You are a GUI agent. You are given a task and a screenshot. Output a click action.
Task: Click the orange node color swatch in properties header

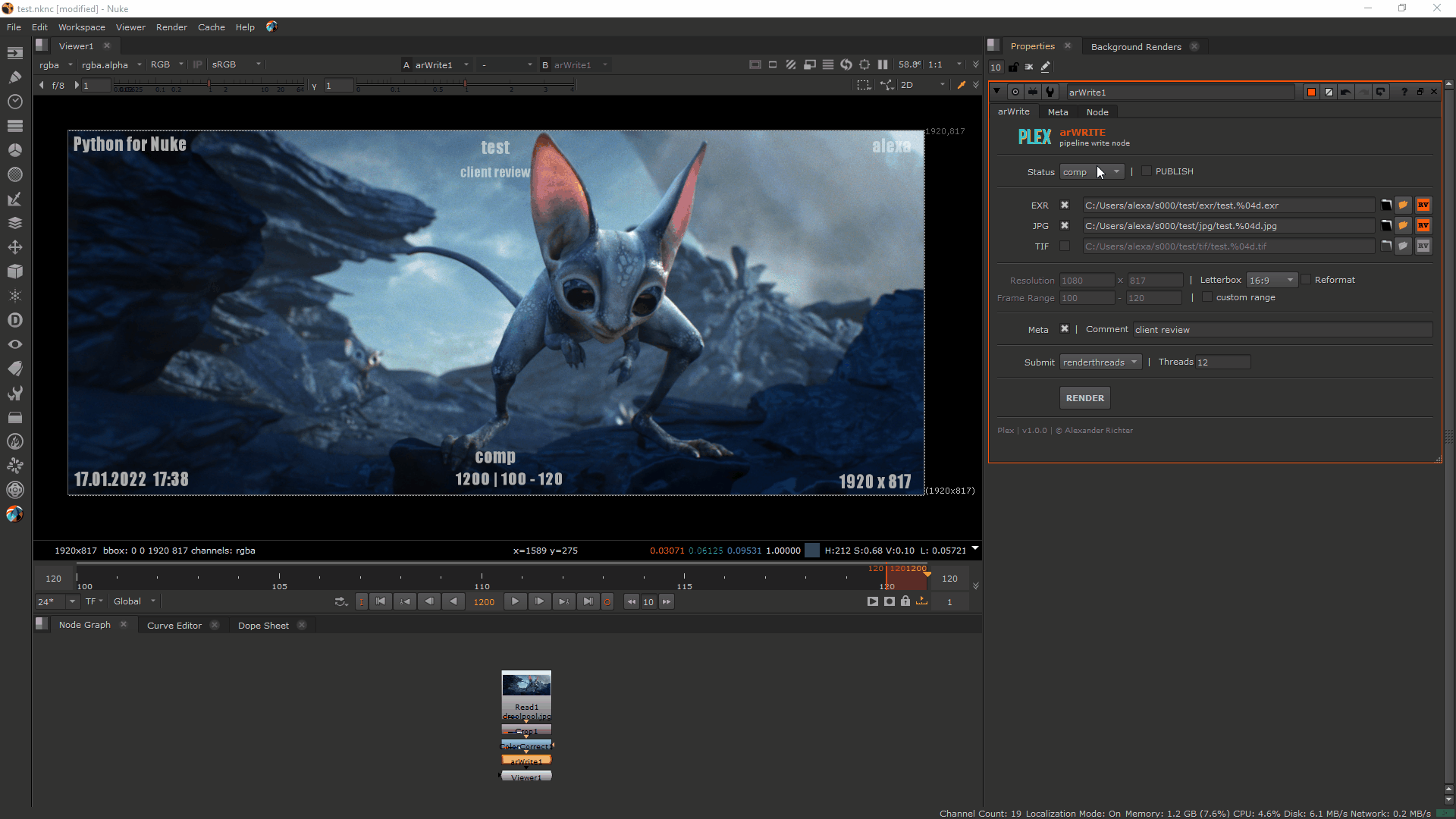(x=1310, y=92)
